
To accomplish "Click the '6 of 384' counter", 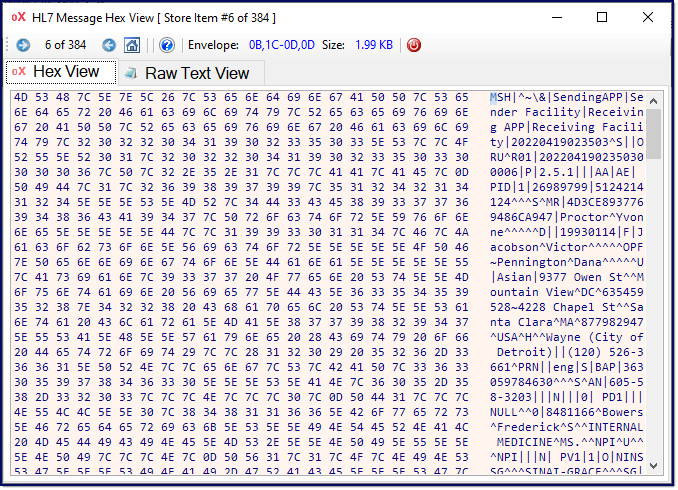I will click(x=65, y=45).
